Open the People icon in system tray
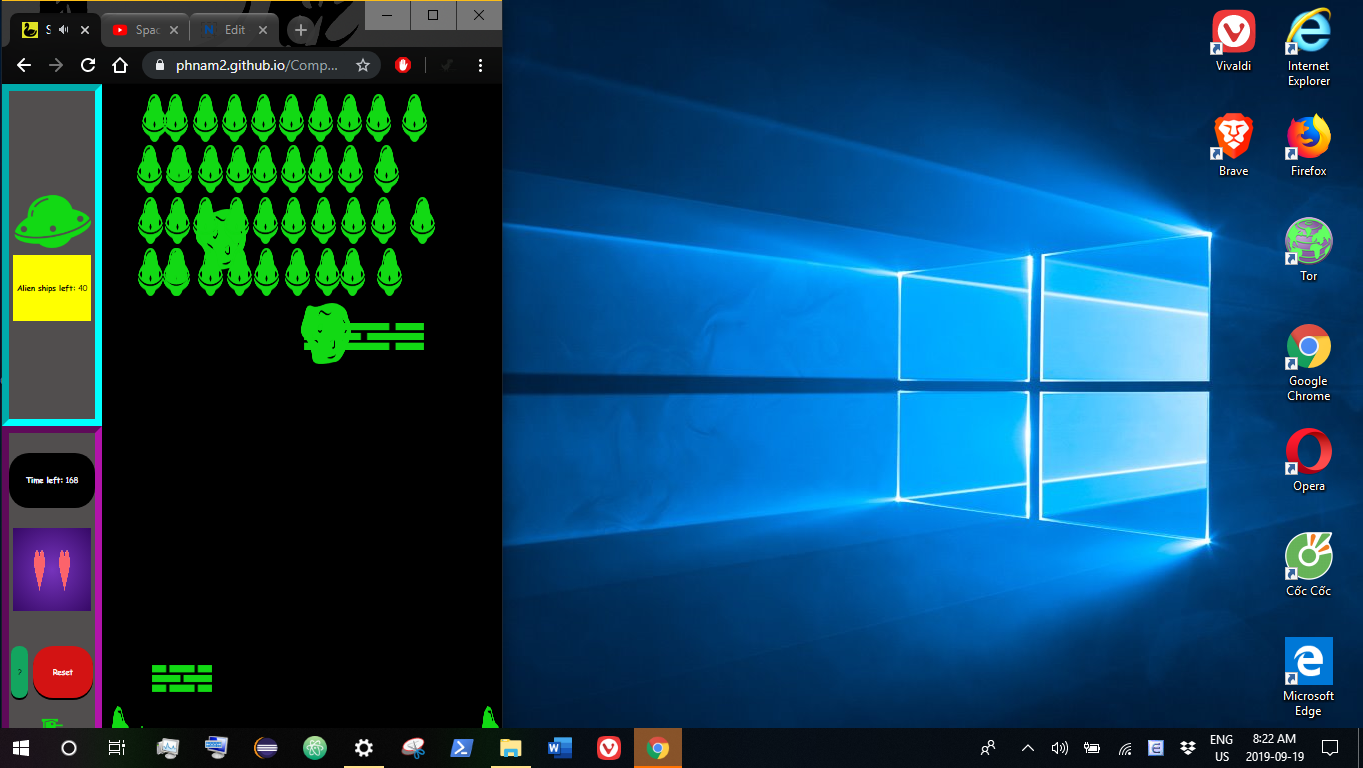1363x768 pixels. (989, 748)
